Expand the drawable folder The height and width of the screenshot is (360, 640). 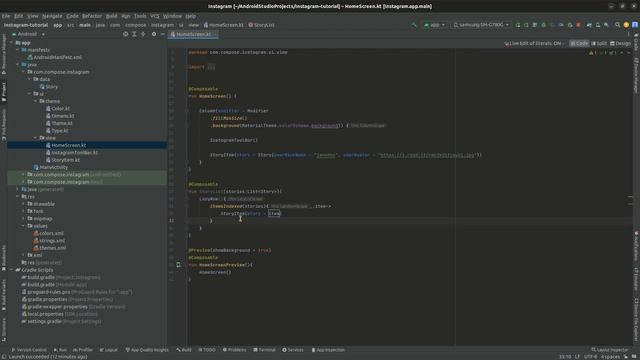(x=23, y=204)
